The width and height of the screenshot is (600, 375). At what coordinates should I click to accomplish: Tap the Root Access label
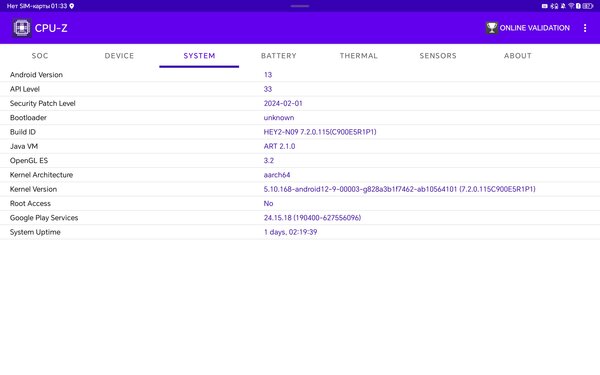[30, 204]
